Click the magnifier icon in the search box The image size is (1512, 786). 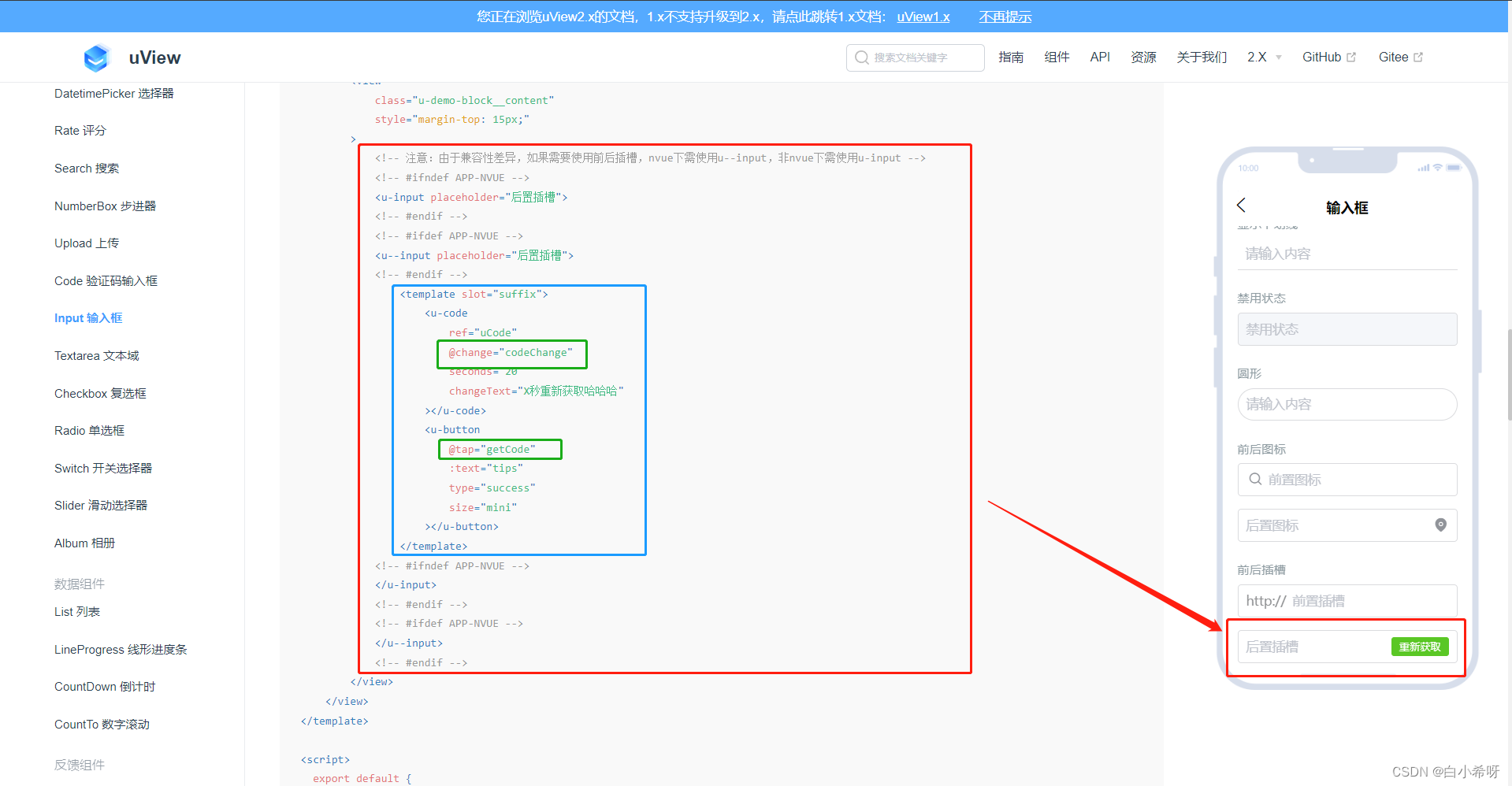click(x=862, y=57)
